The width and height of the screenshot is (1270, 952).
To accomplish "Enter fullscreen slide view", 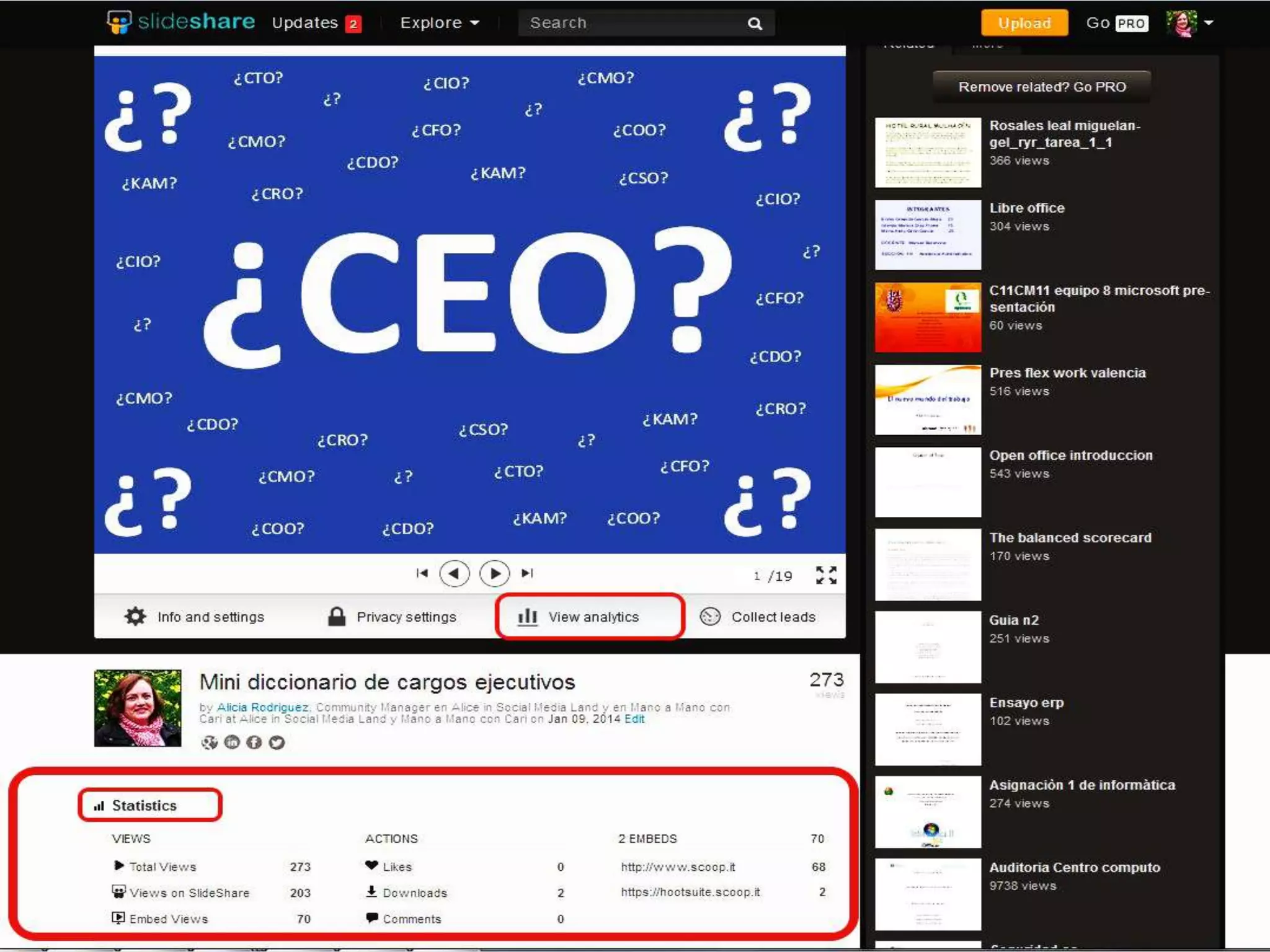I will (x=826, y=575).
